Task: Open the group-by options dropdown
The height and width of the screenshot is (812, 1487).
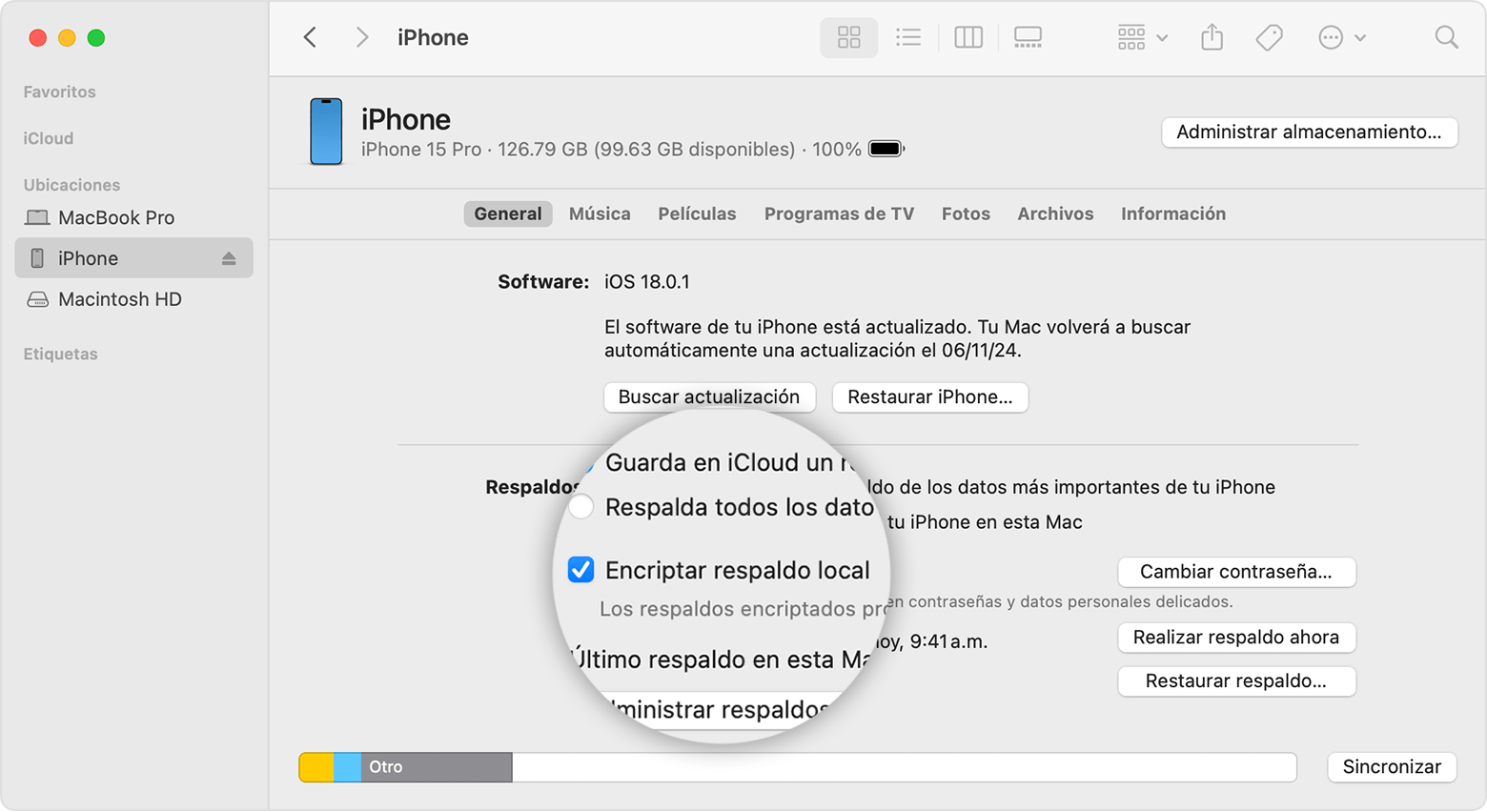Action: (x=1142, y=37)
